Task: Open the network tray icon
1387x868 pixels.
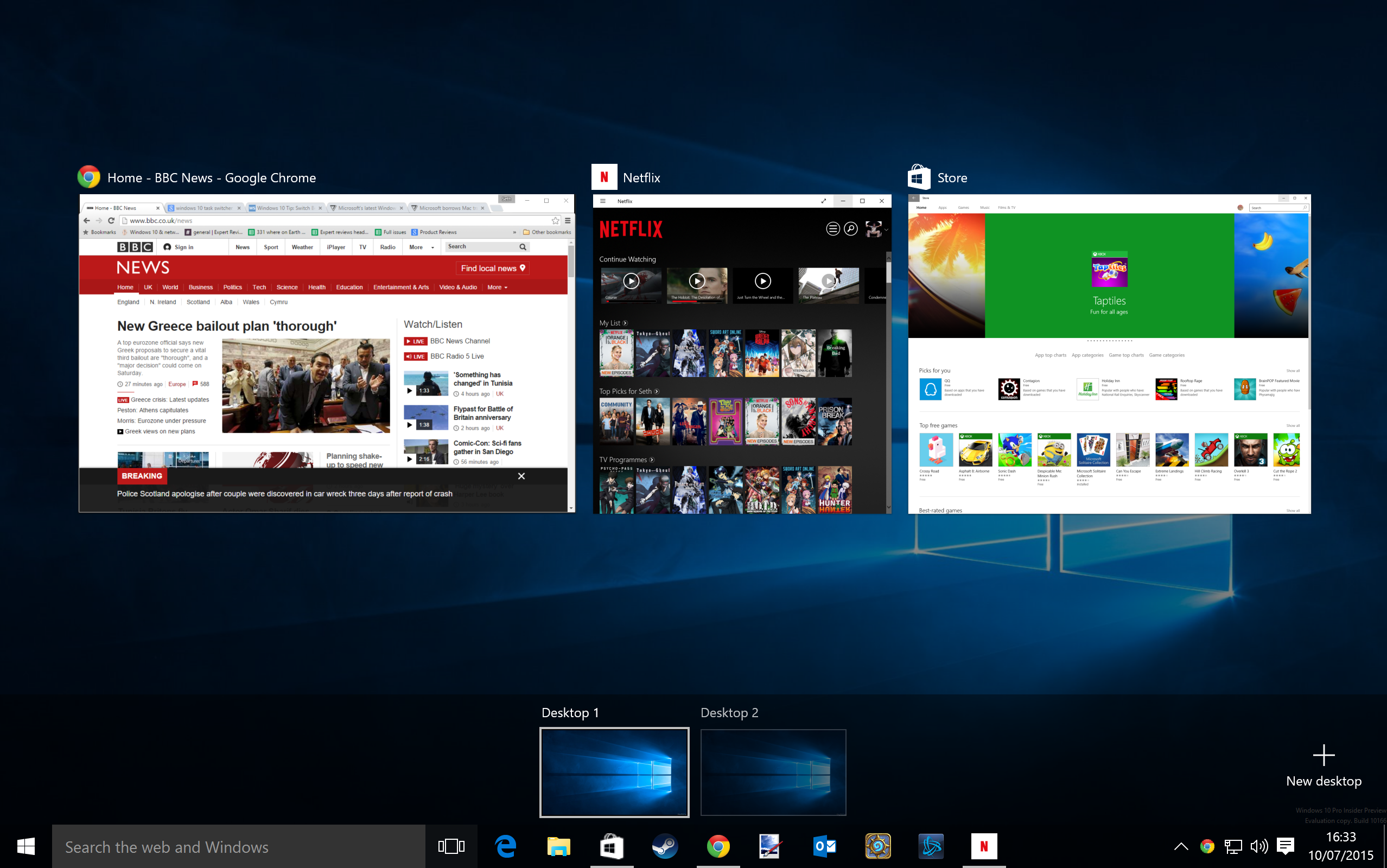Action: [x=1232, y=846]
